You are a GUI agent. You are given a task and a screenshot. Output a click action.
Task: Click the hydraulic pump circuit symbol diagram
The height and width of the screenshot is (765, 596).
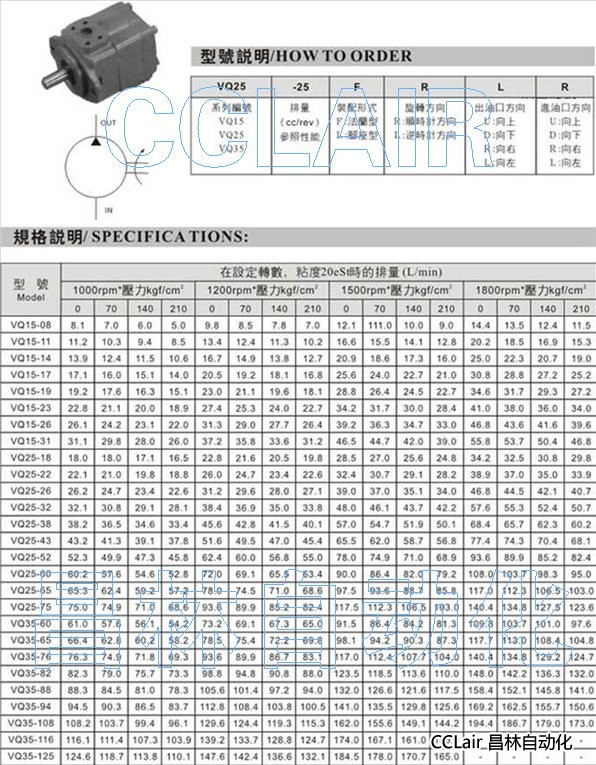pos(105,165)
